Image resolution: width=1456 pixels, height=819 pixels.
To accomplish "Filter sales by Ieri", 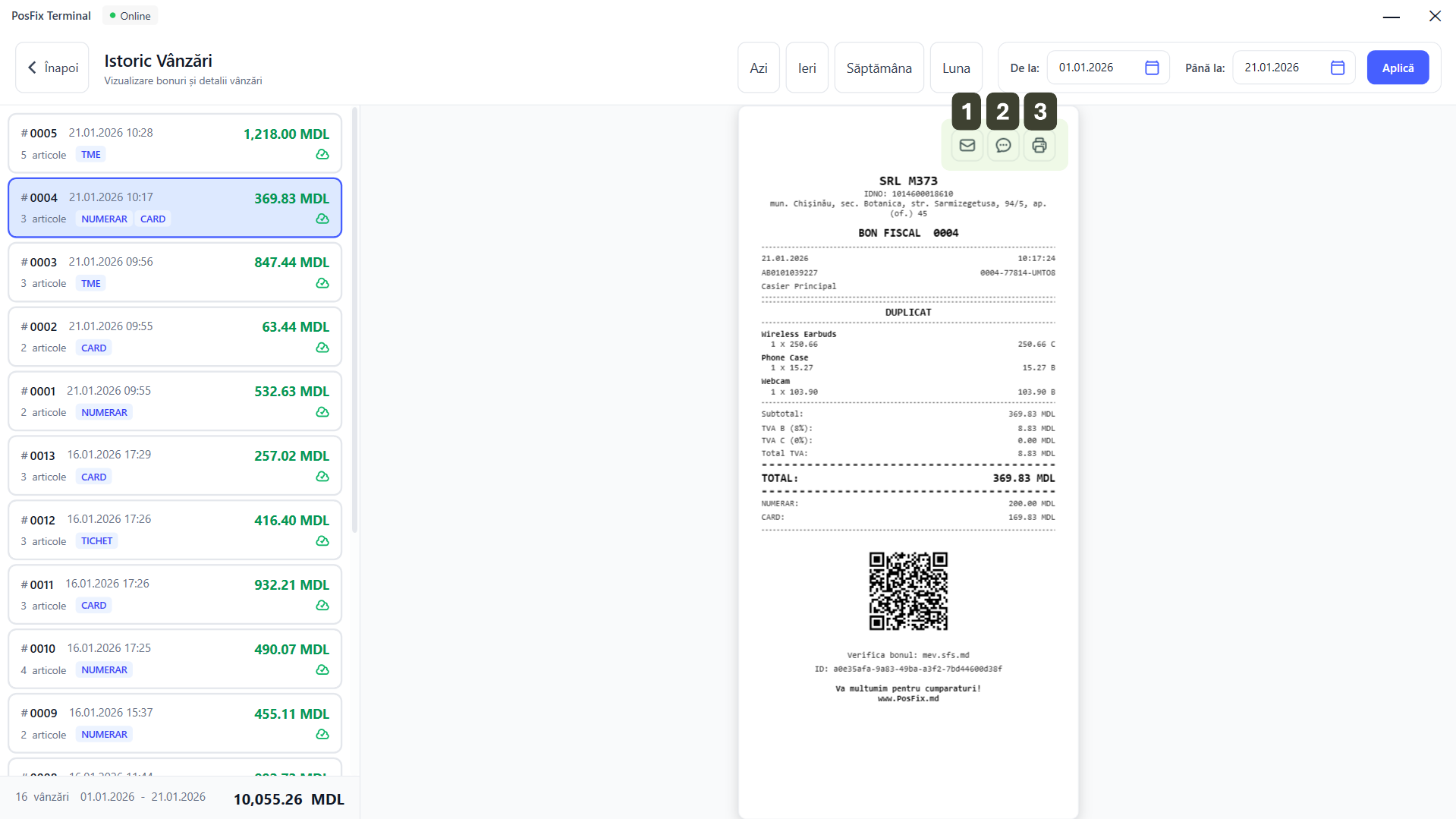I will 807,68.
